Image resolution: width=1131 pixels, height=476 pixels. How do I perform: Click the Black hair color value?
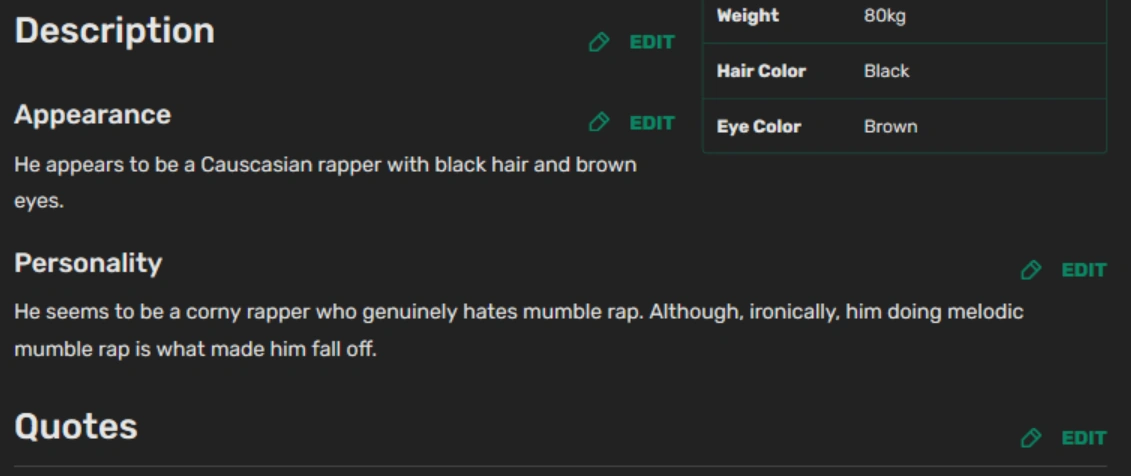pos(887,72)
